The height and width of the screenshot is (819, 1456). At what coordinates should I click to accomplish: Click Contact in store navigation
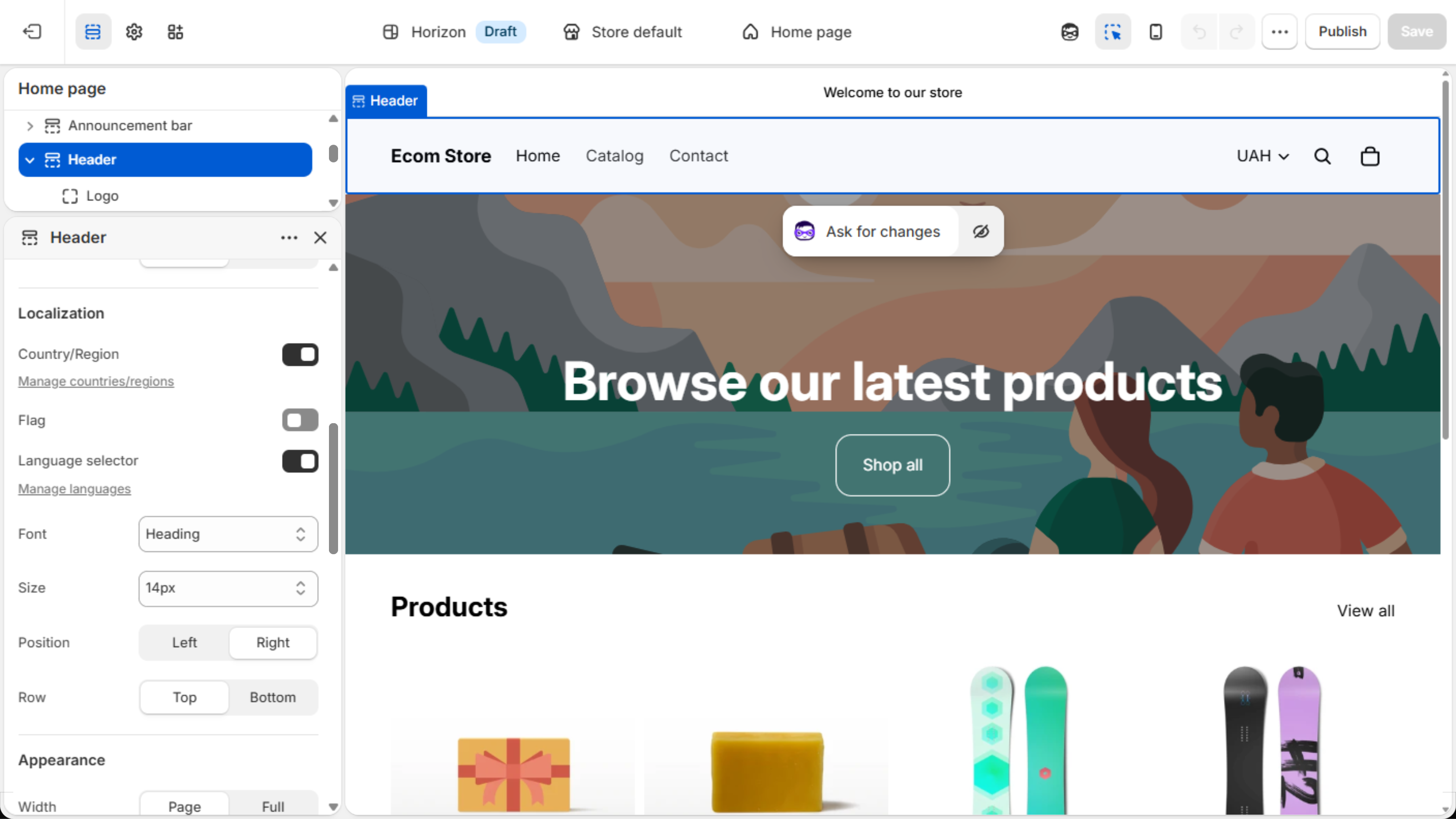(698, 156)
